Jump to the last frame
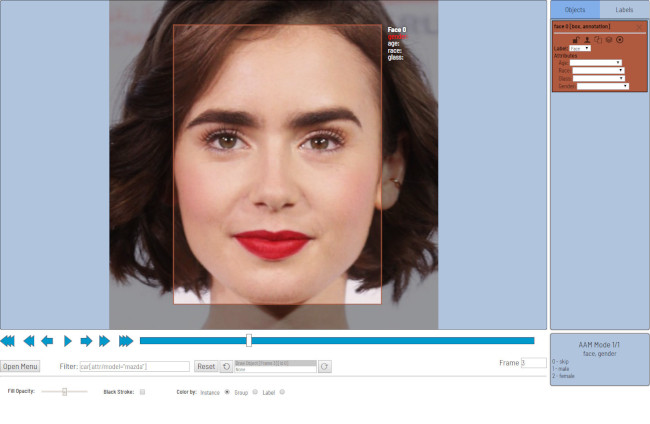The height and width of the screenshot is (424, 650). pyautogui.click(x=126, y=341)
